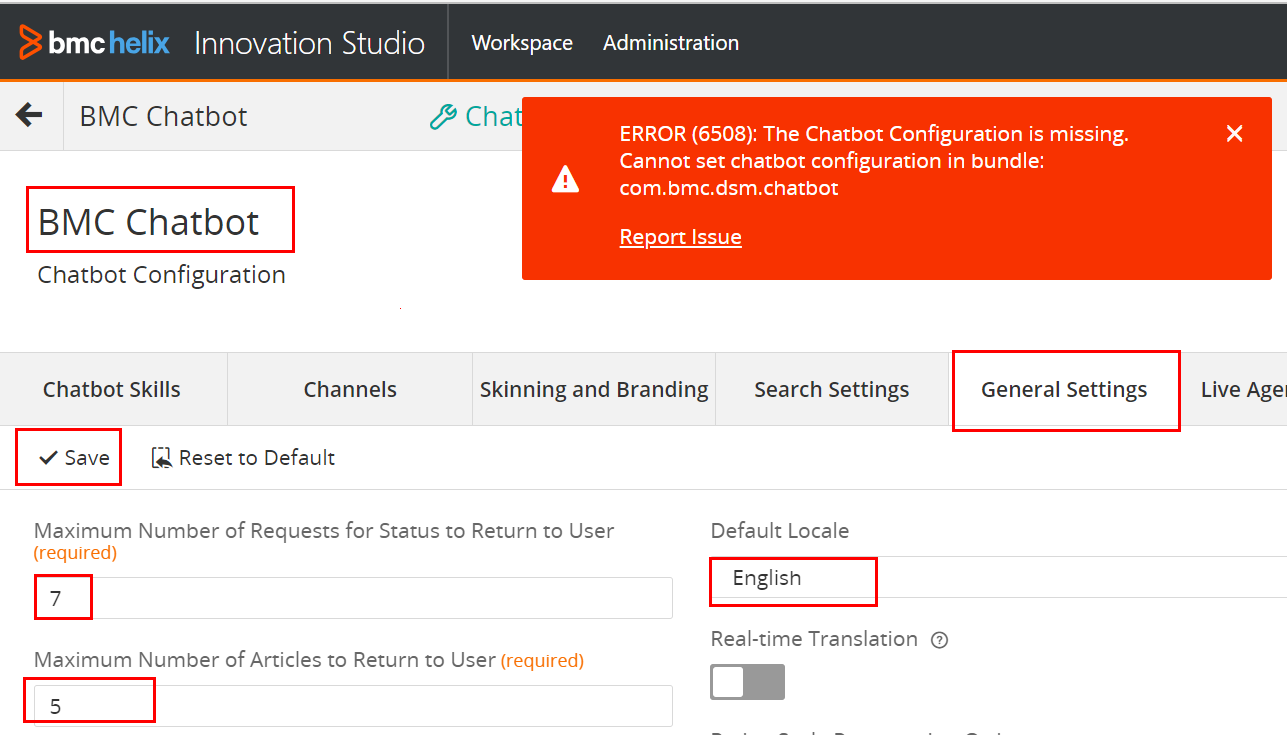
Task: Click the Default Locale label
Action: (780, 530)
